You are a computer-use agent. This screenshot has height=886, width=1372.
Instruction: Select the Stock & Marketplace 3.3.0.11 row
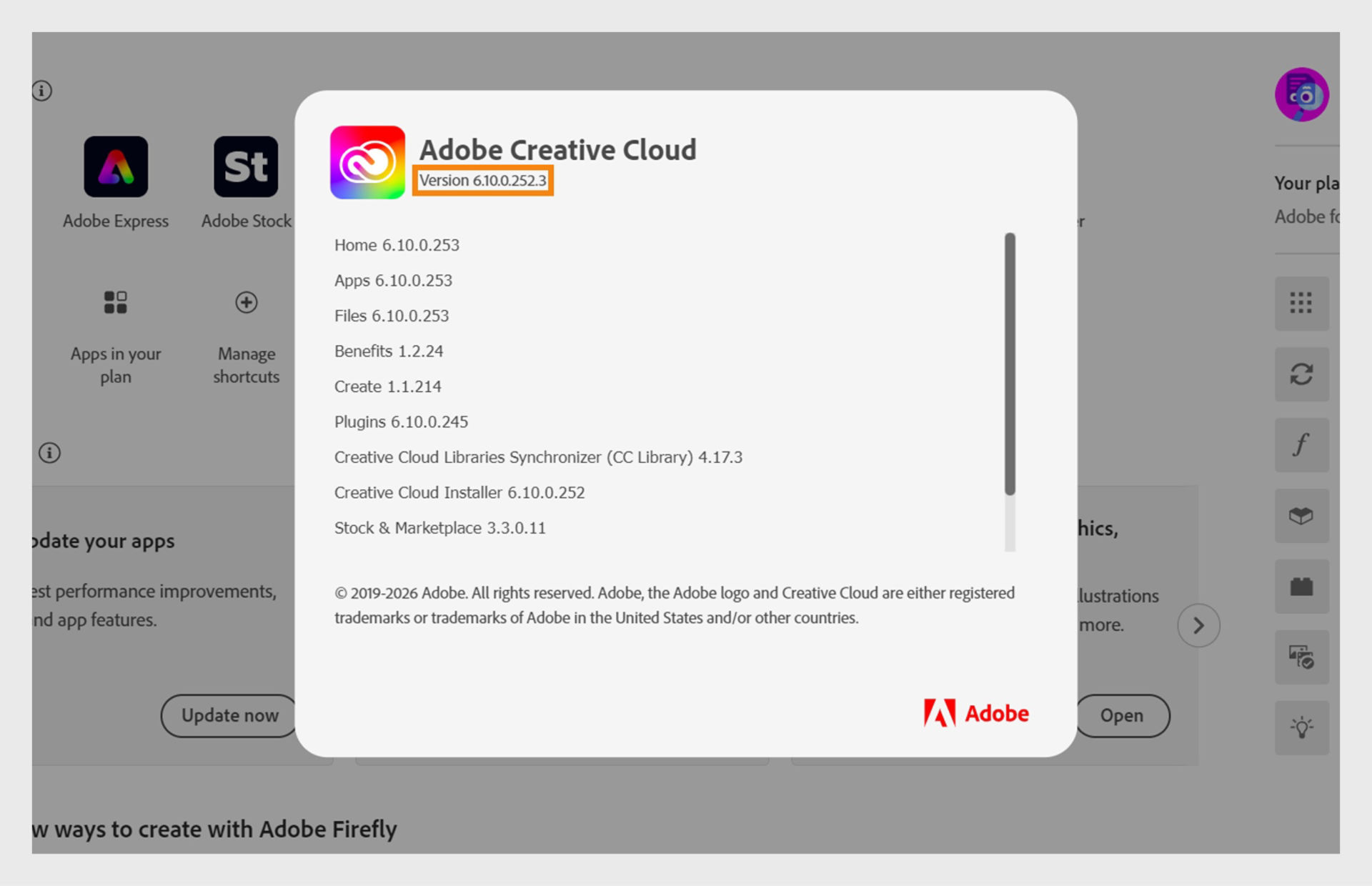click(440, 528)
